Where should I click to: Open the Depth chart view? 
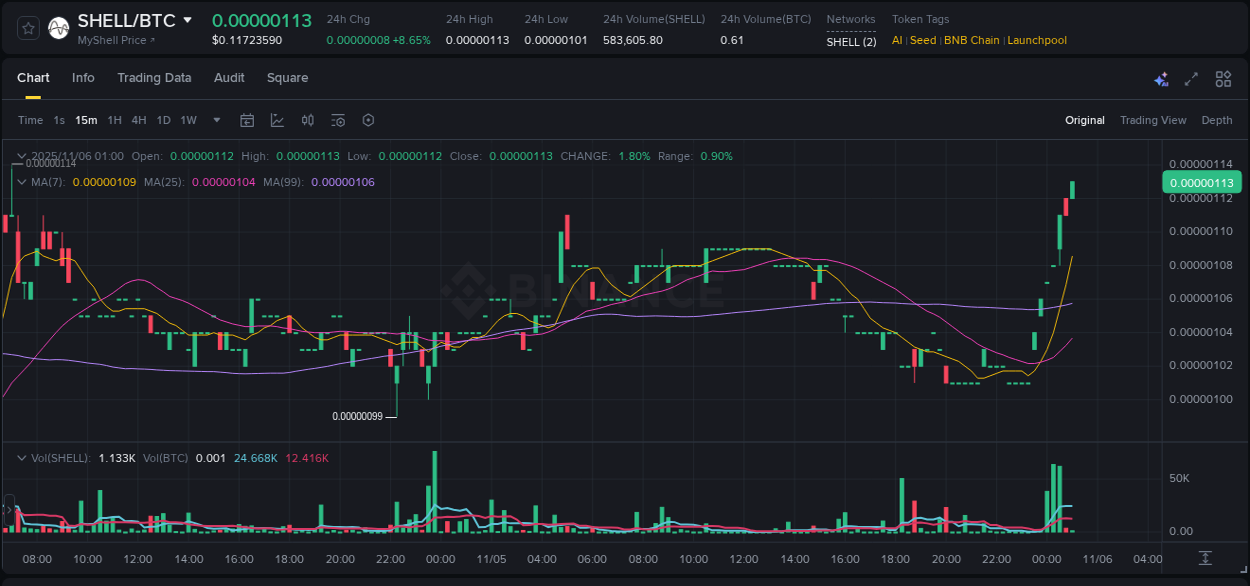pyautogui.click(x=1216, y=120)
